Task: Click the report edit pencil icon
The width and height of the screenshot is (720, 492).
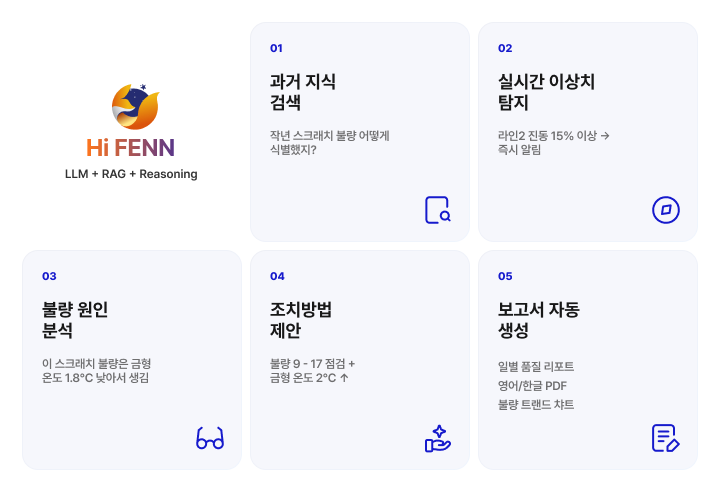Action: [x=666, y=438]
